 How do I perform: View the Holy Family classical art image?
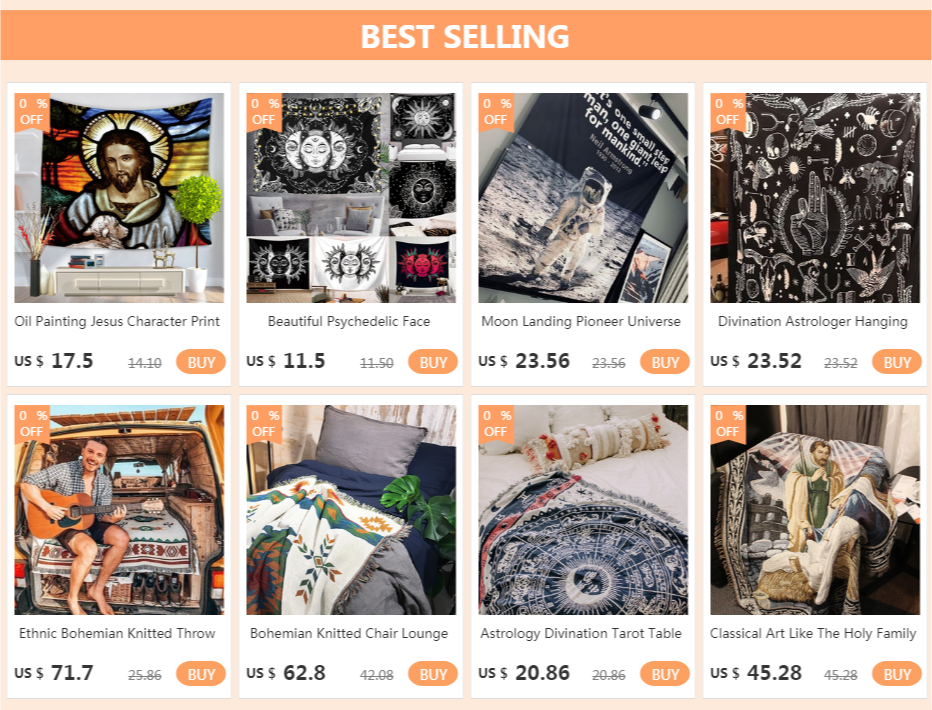click(815, 510)
